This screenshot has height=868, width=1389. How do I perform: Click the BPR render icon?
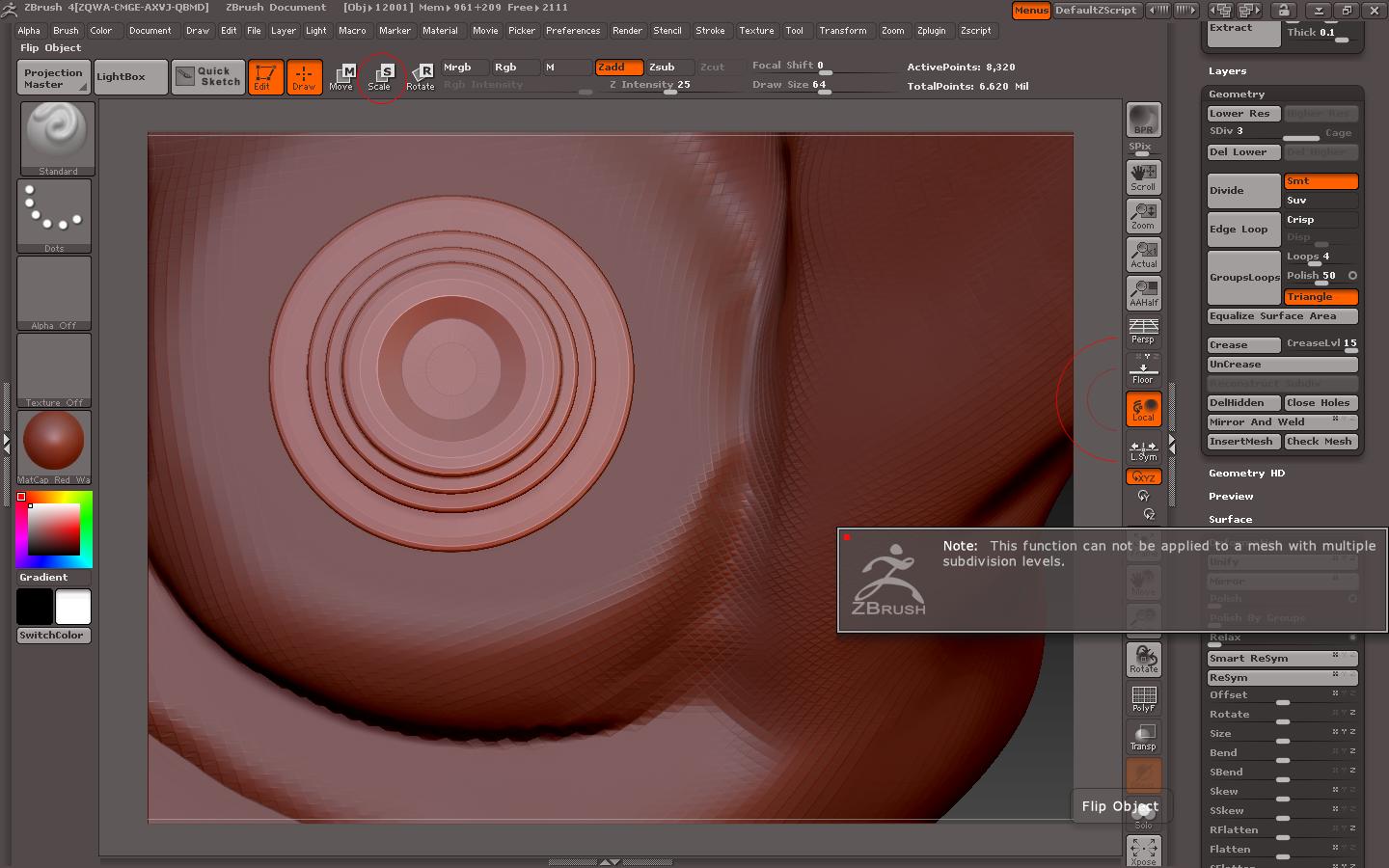1144,119
